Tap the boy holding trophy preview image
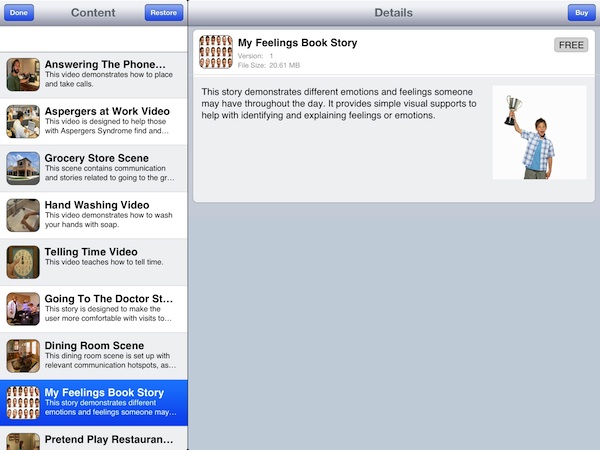600x450 pixels. 539,132
